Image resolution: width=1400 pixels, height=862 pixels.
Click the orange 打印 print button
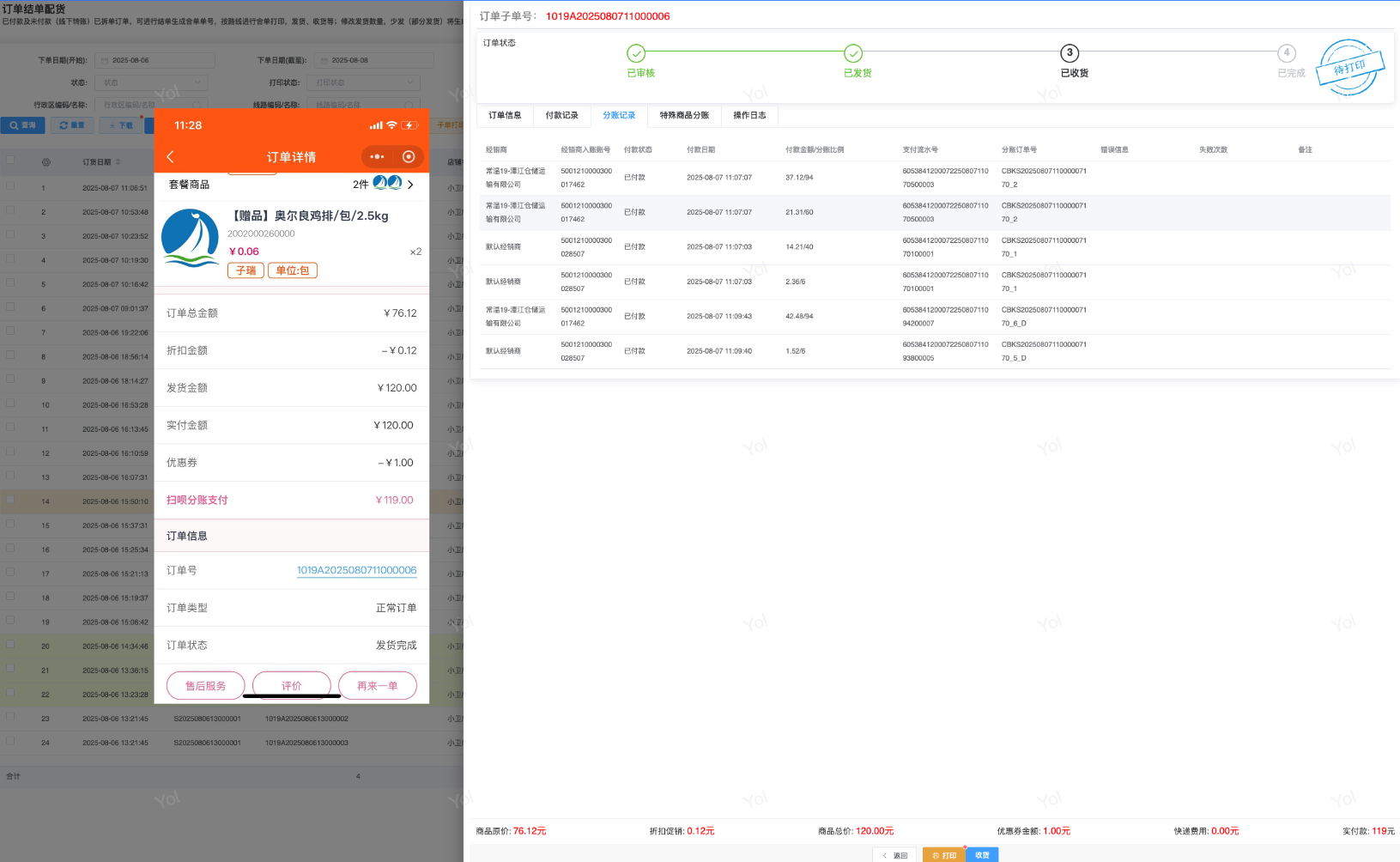(x=943, y=855)
